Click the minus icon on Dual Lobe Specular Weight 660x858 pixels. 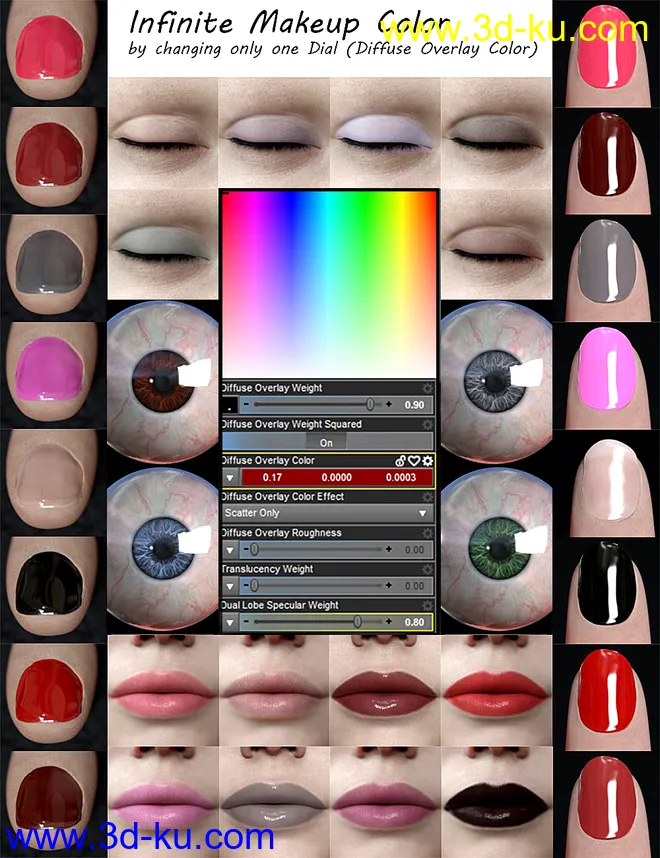pyautogui.click(x=245, y=622)
